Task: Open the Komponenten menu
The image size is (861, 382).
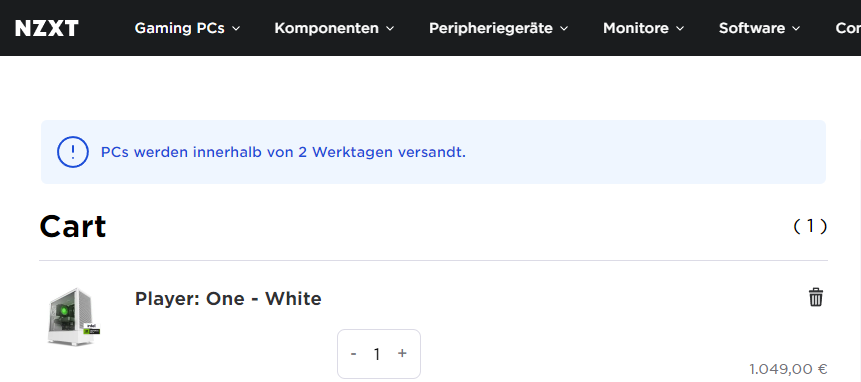Action: (x=334, y=28)
